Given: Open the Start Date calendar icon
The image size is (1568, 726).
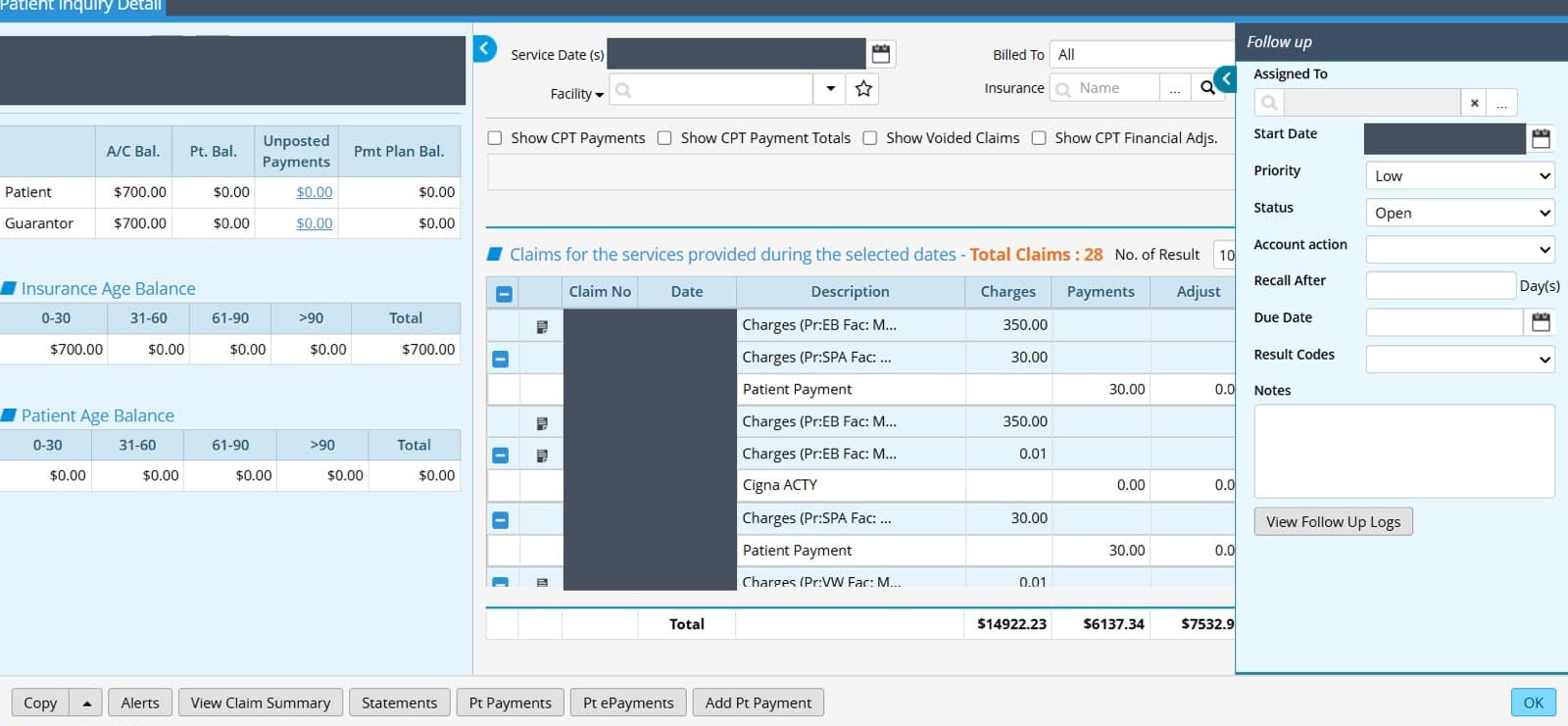Looking at the screenshot, I should pyautogui.click(x=1541, y=139).
